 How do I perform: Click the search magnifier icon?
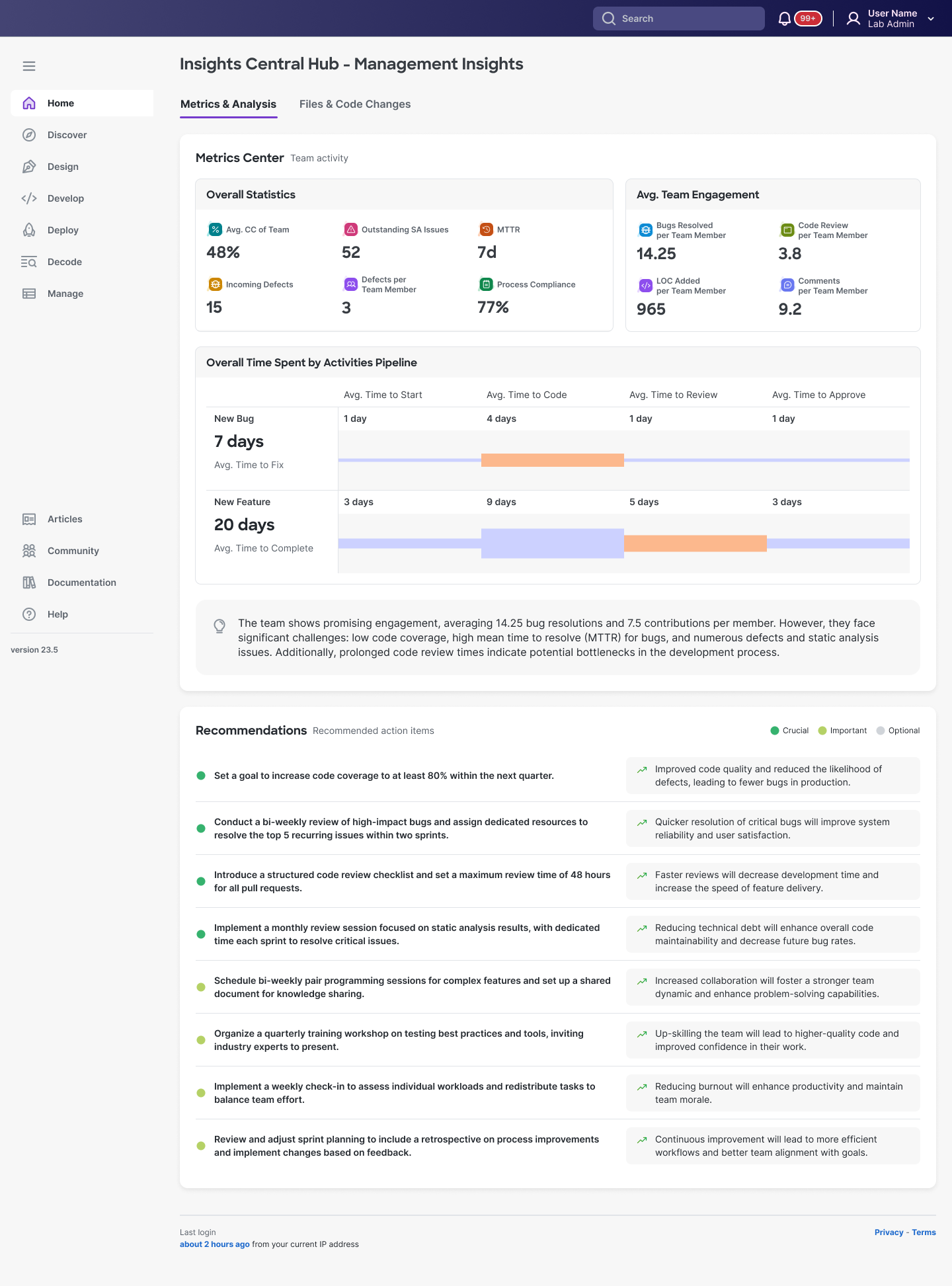tap(609, 19)
